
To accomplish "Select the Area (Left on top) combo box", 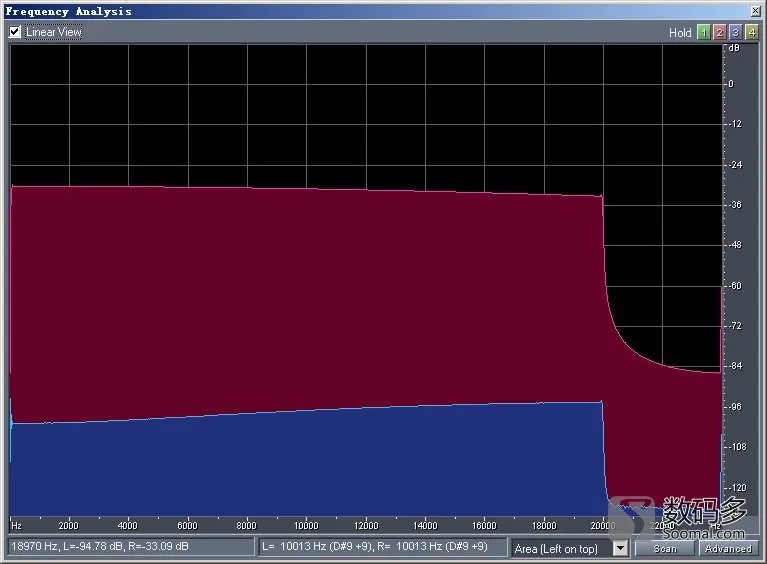I will coord(569,548).
